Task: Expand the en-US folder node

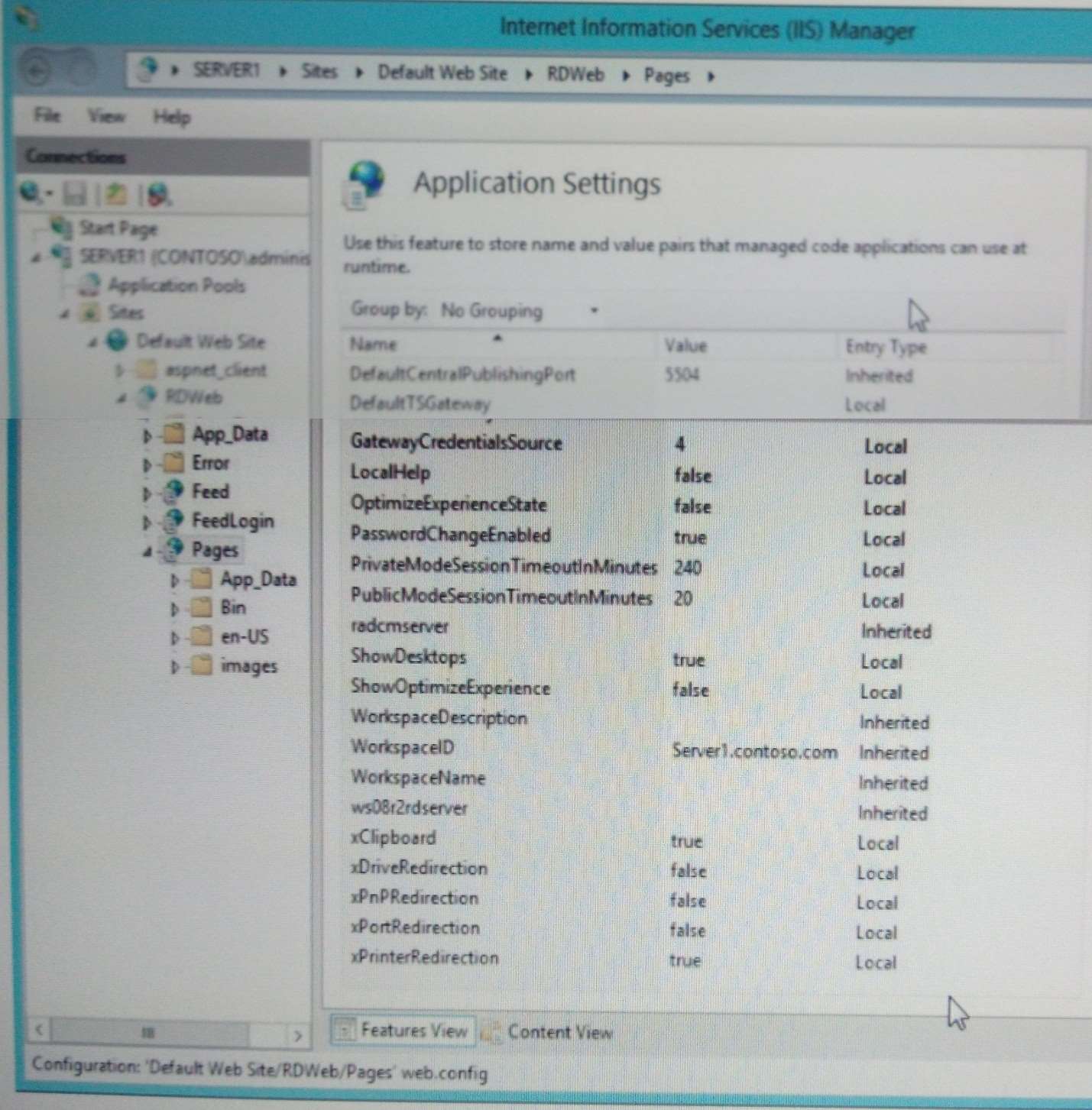Action: [176, 638]
